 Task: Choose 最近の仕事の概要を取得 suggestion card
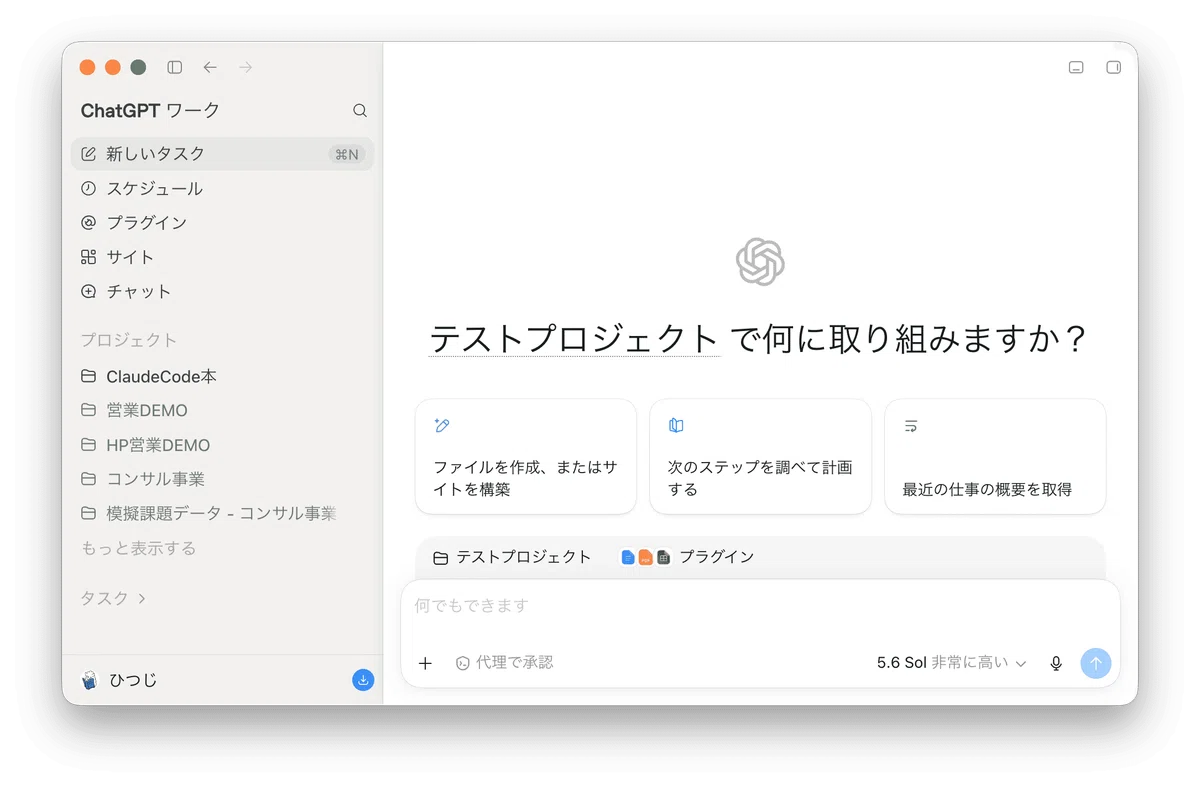[995, 457]
